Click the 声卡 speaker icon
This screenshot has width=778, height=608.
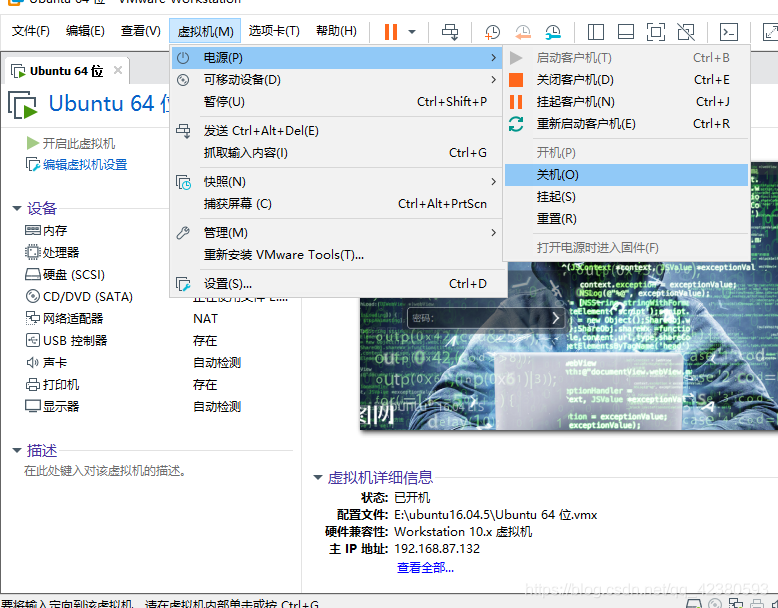pos(32,362)
